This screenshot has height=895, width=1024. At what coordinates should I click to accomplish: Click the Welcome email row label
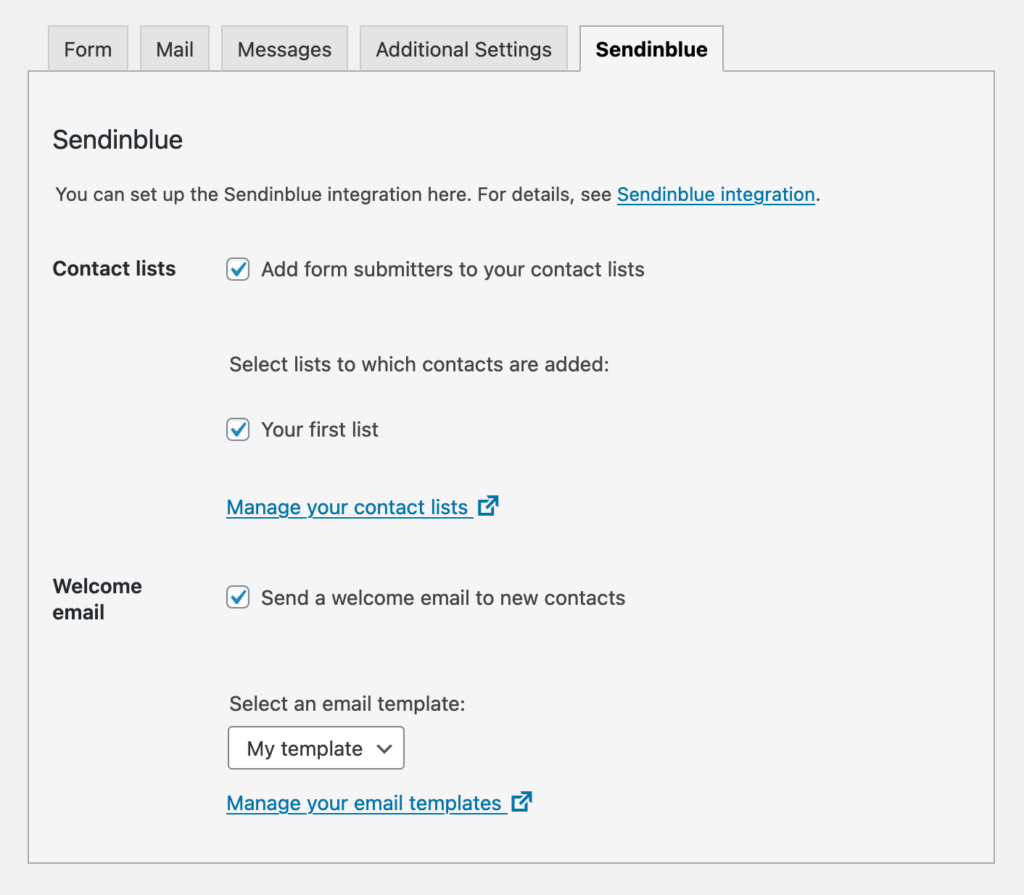click(x=97, y=599)
